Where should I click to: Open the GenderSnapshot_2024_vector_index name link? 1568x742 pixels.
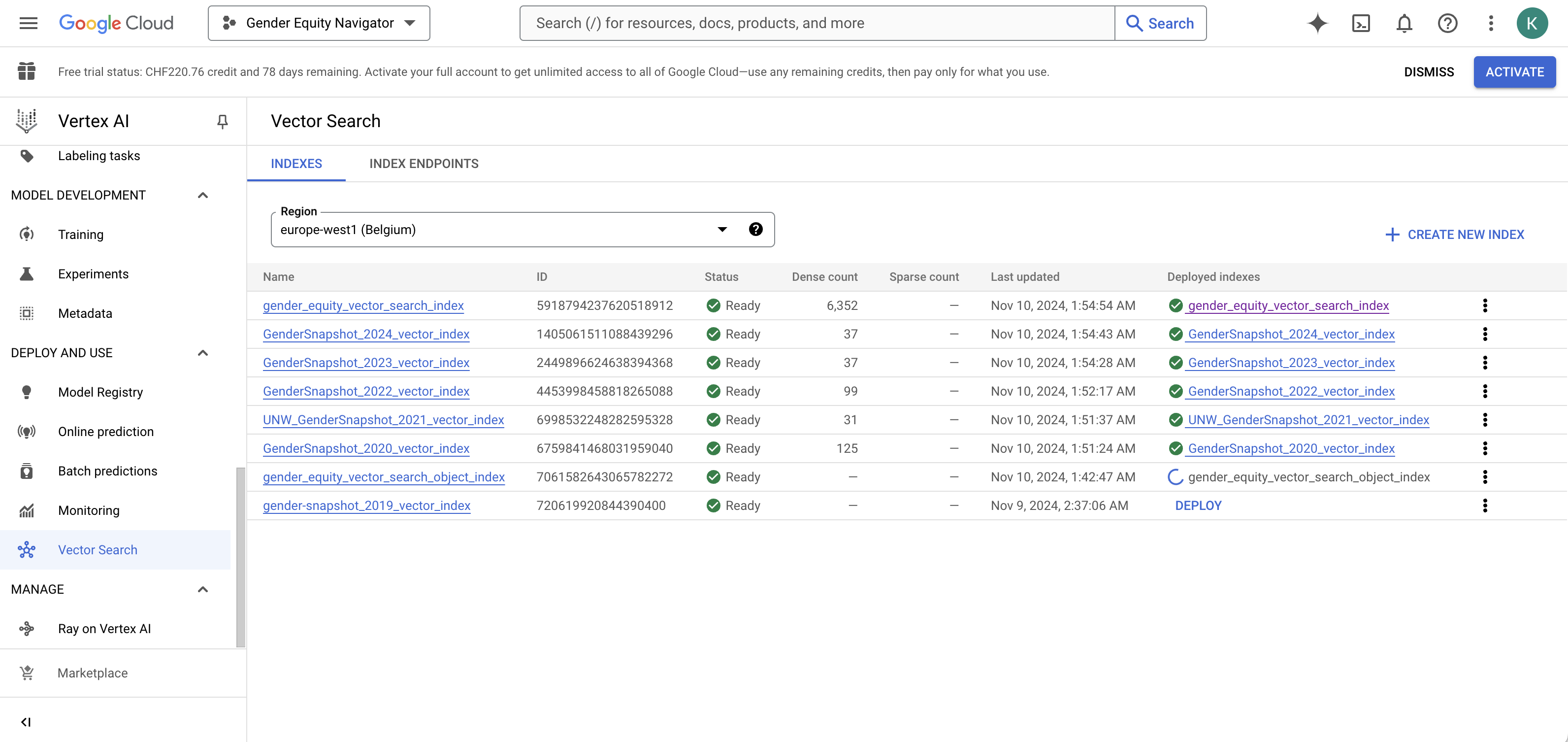click(x=366, y=334)
